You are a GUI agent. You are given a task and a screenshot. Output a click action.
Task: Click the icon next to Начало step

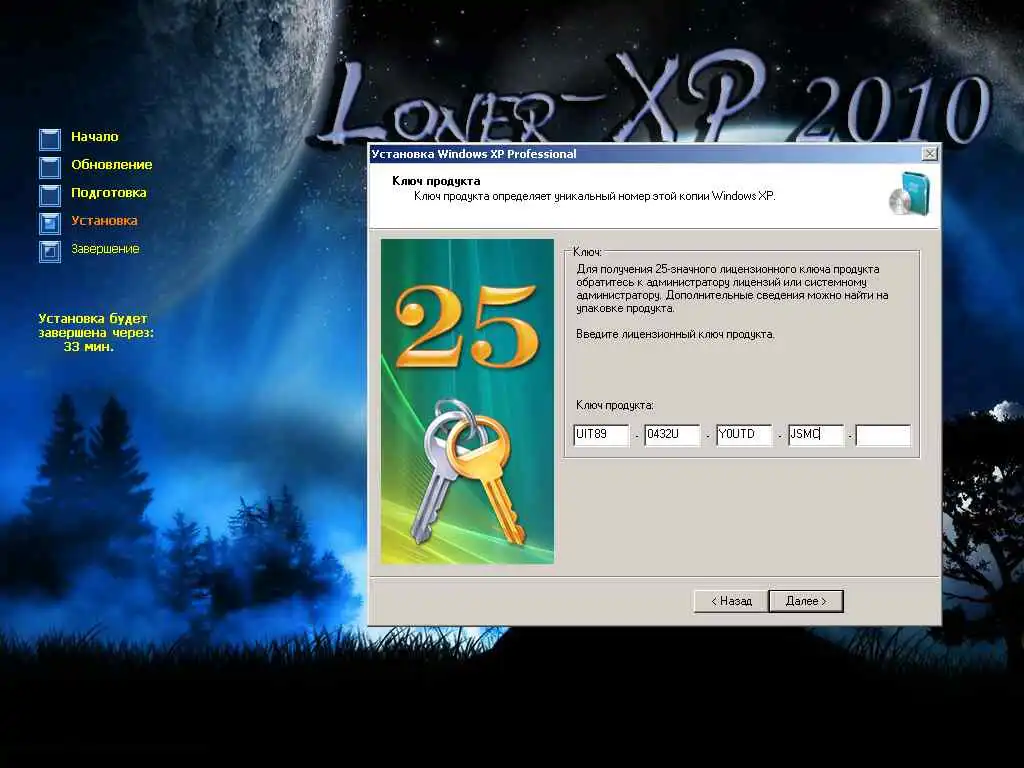(50, 139)
